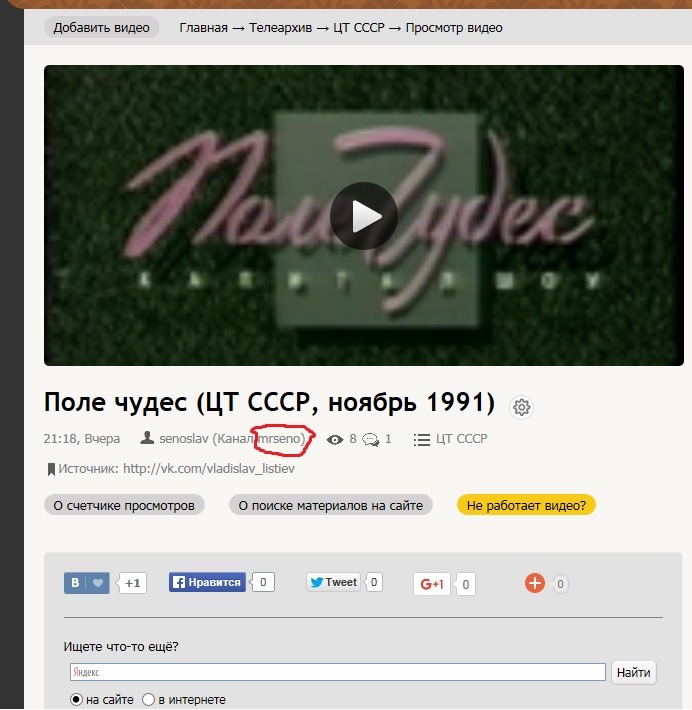
Task: Click the heart like icon
Action: (98, 583)
